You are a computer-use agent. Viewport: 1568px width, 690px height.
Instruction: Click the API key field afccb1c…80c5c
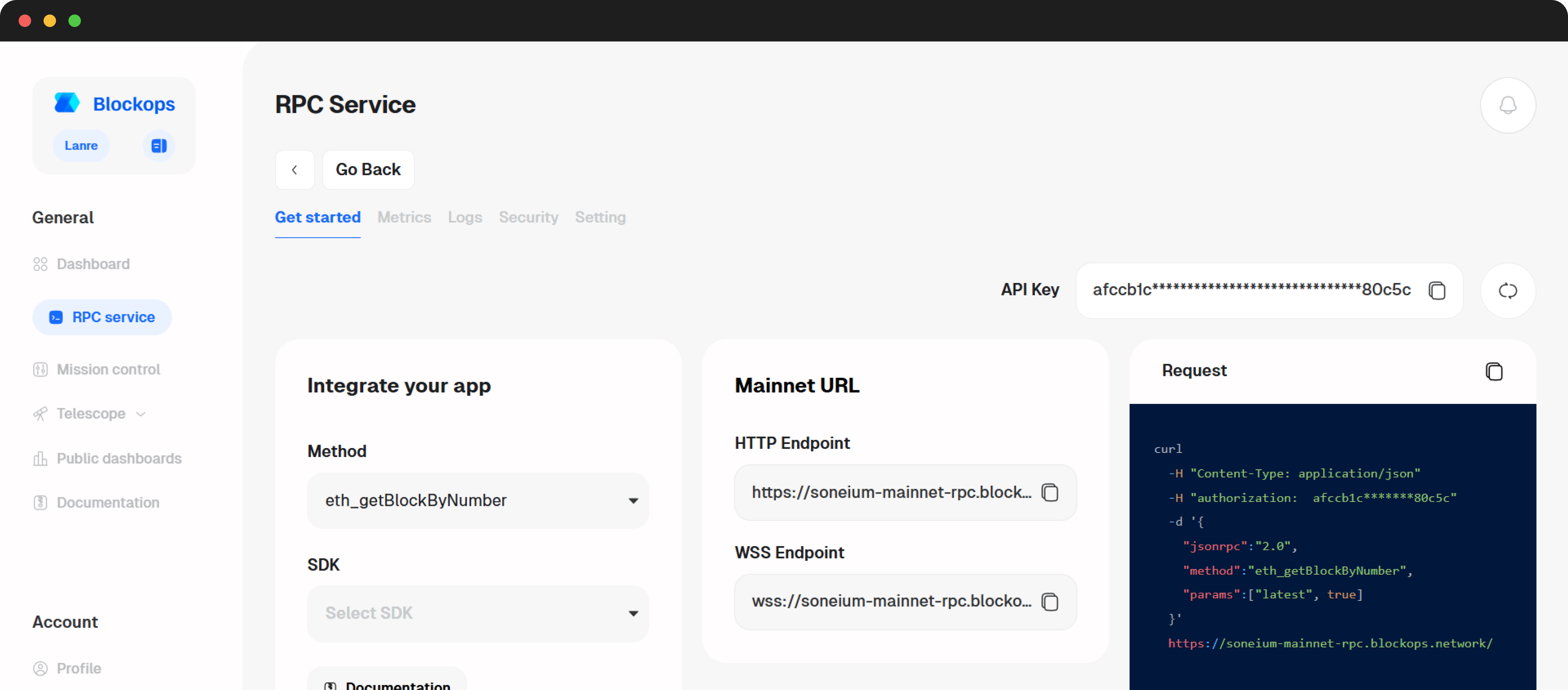click(1269, 290)
